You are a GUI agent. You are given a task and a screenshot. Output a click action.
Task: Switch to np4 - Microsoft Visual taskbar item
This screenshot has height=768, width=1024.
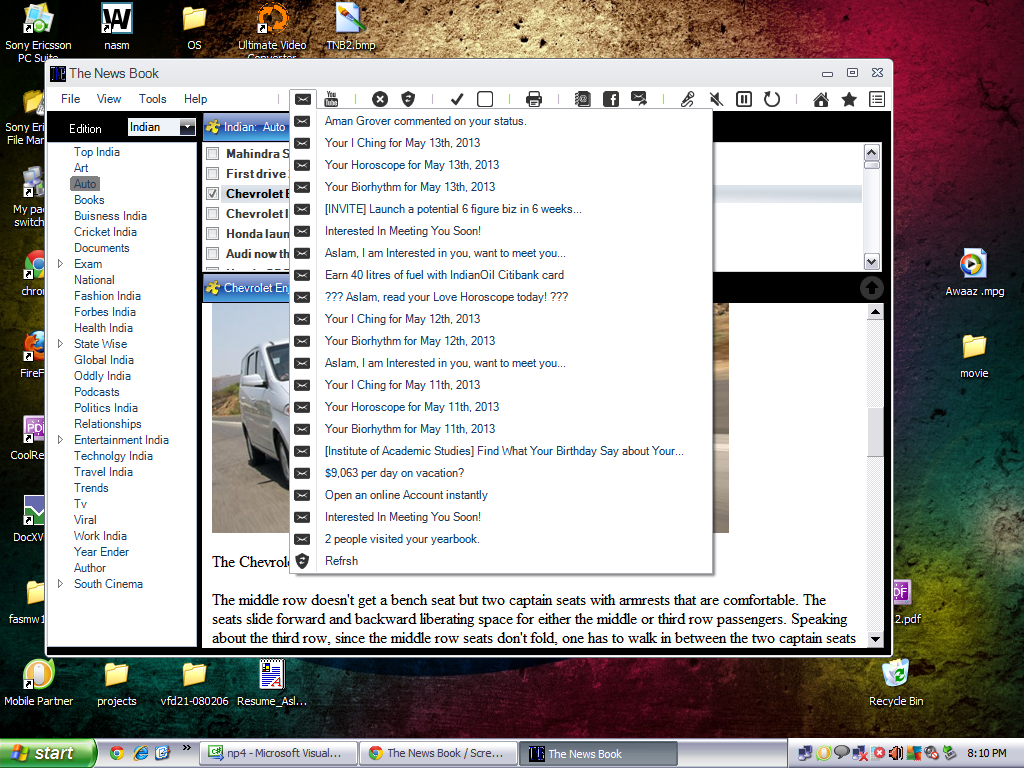click(281, 753)
